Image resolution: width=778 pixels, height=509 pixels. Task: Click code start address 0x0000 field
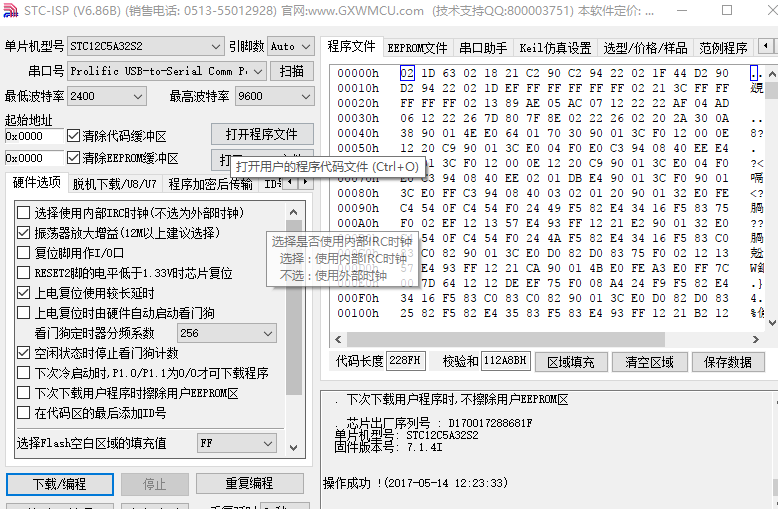34,136
